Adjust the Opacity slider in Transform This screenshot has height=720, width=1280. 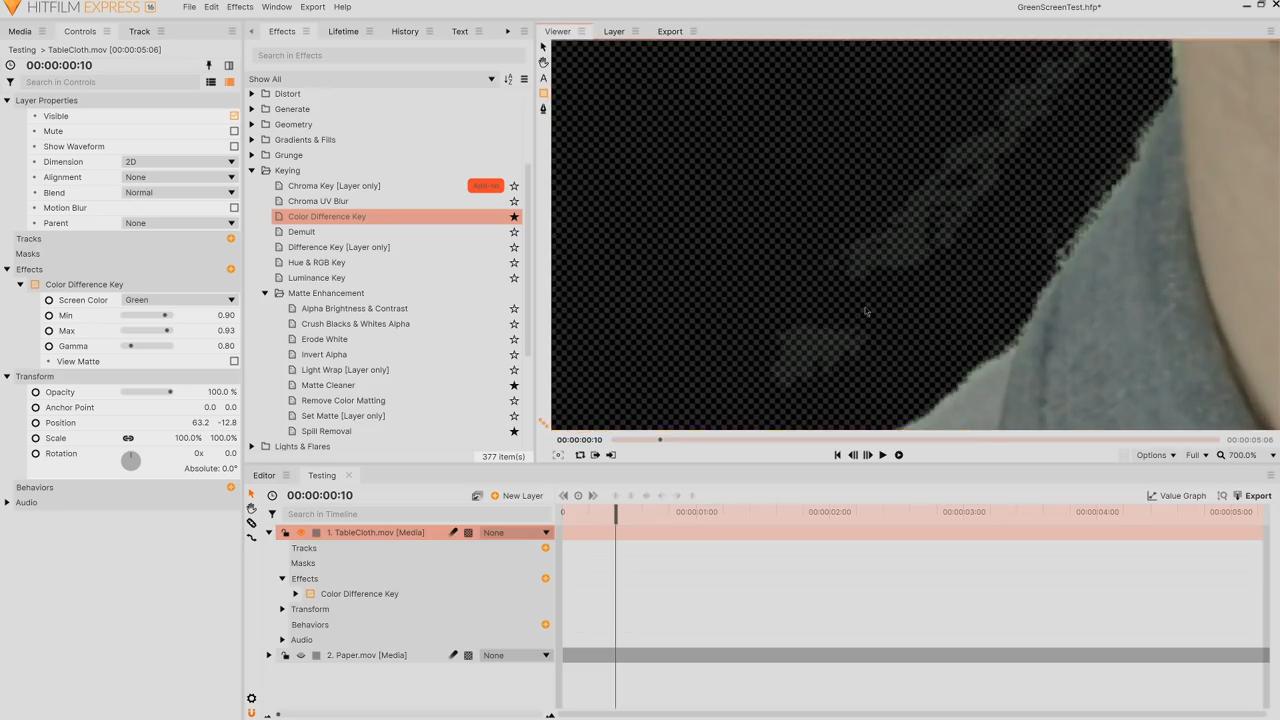coord(146,392)
